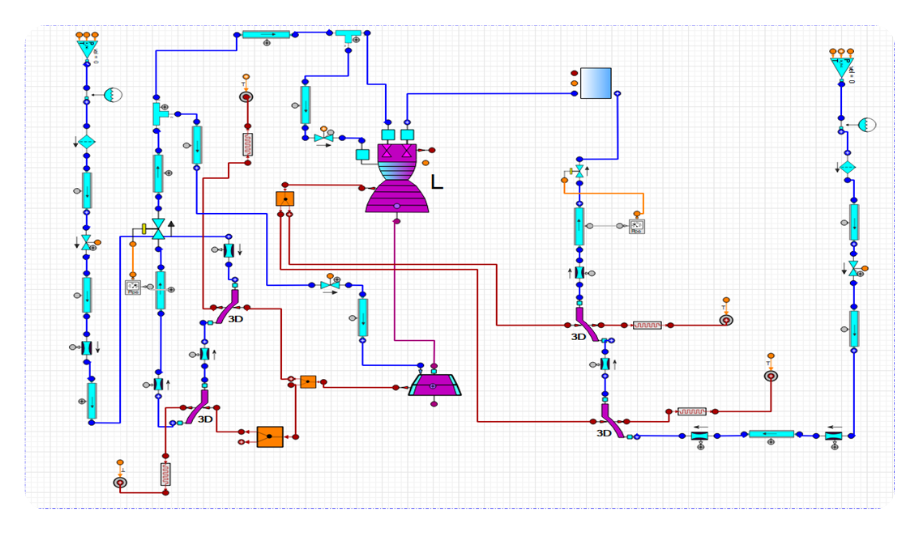Select the orifice above the upper-left 3D pump
Image resolution: width=919 pixels, height=535 pixels.
click(x=229, y=251)
